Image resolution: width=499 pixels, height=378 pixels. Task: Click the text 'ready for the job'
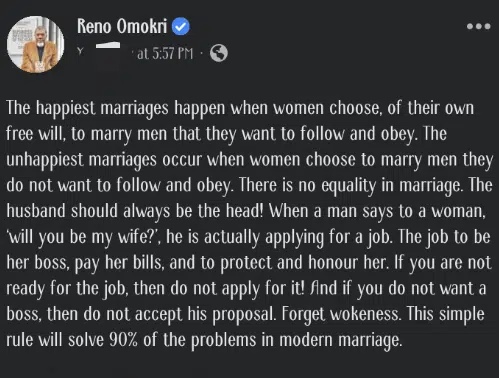pos(67,289)
